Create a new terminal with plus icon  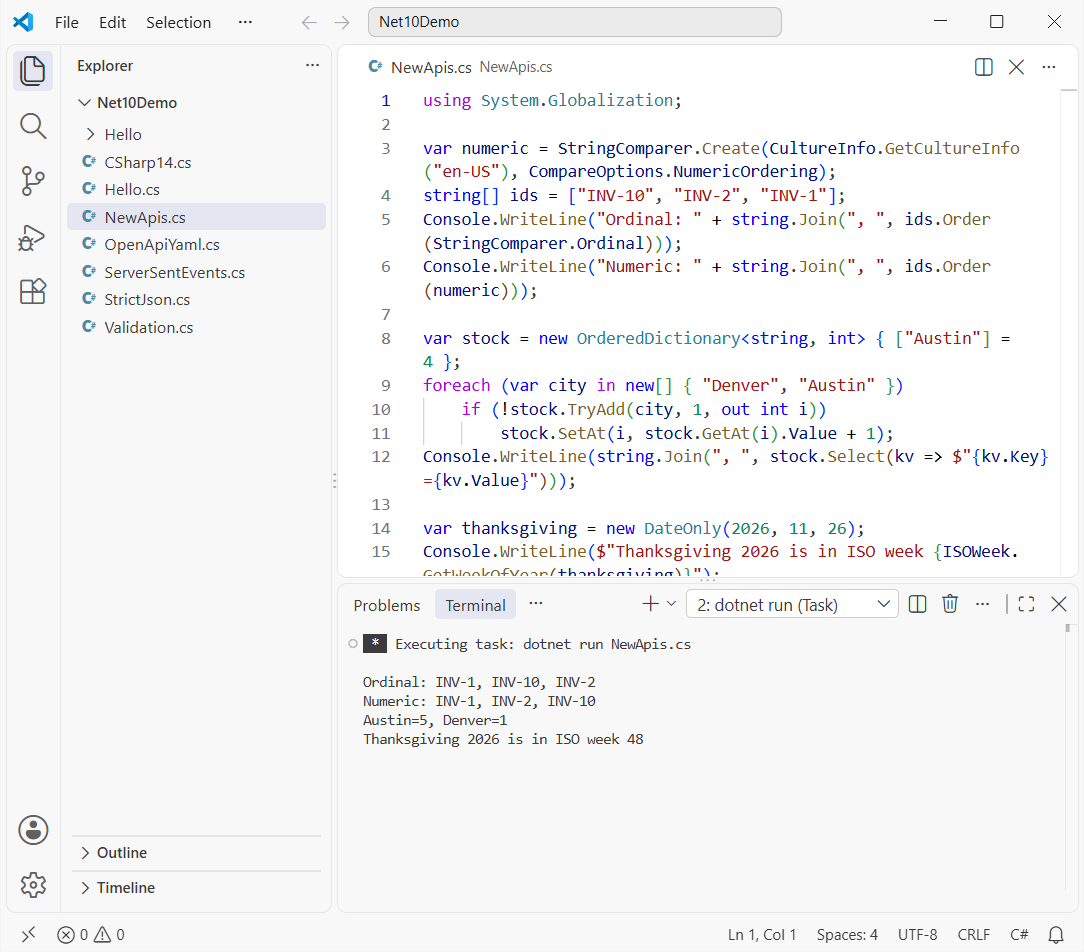[650, 604]
